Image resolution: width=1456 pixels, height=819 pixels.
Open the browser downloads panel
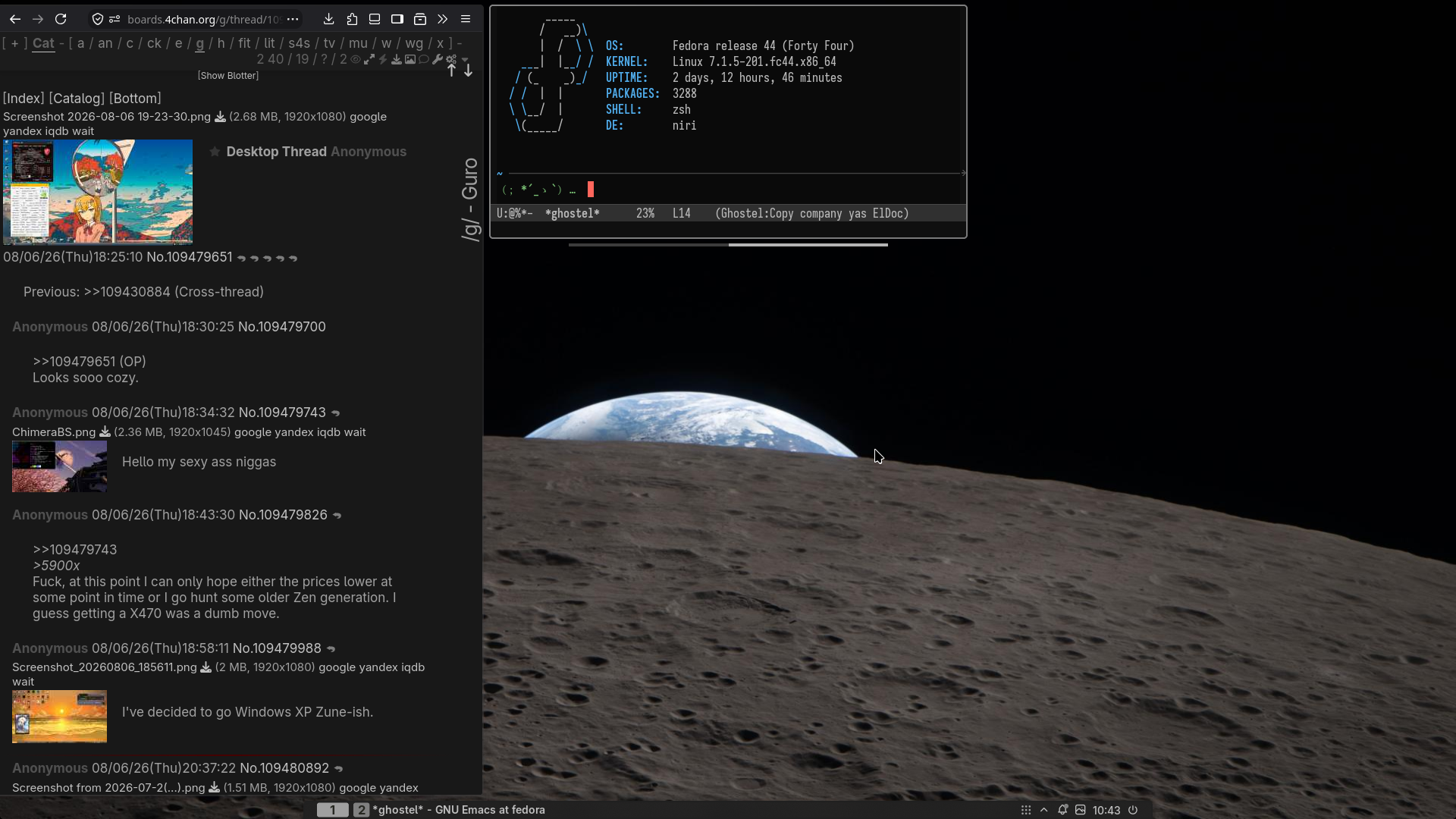[328, 19]
